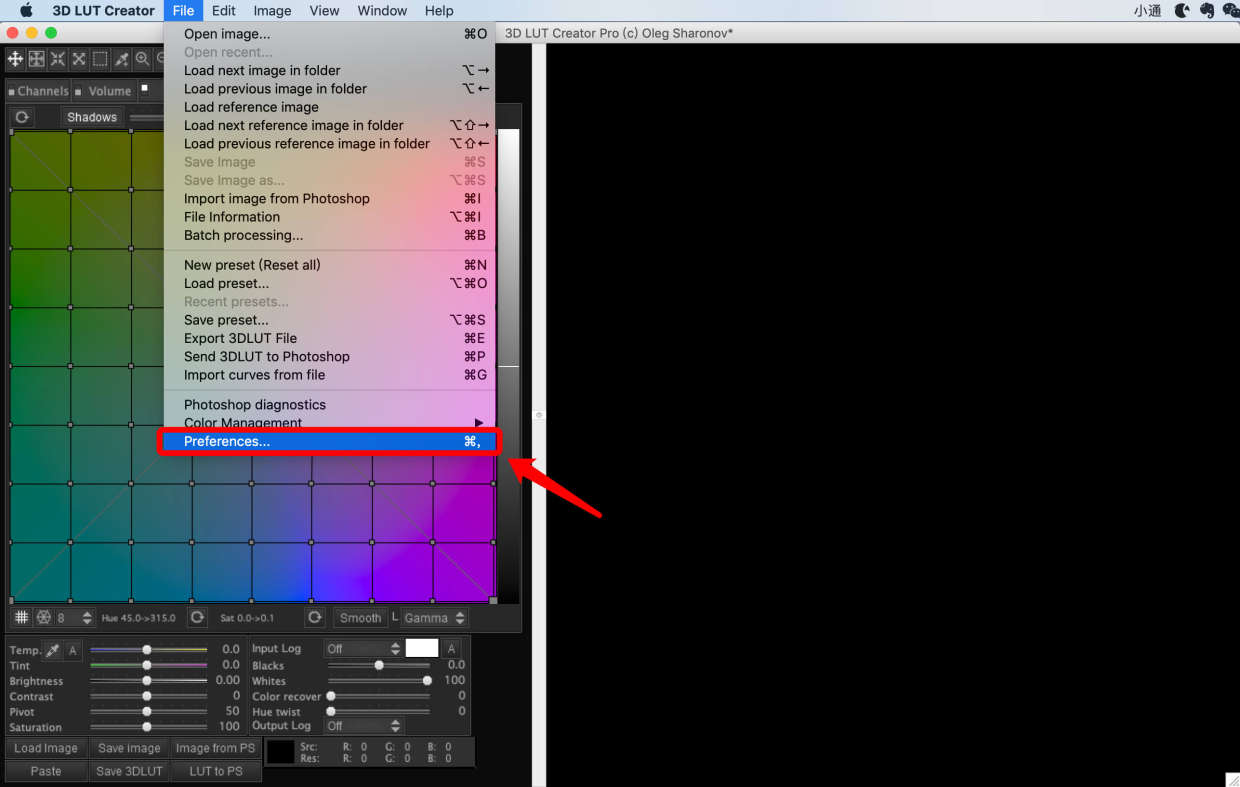Reset the Hue range with refresh icon

click(x=198, y=618)
